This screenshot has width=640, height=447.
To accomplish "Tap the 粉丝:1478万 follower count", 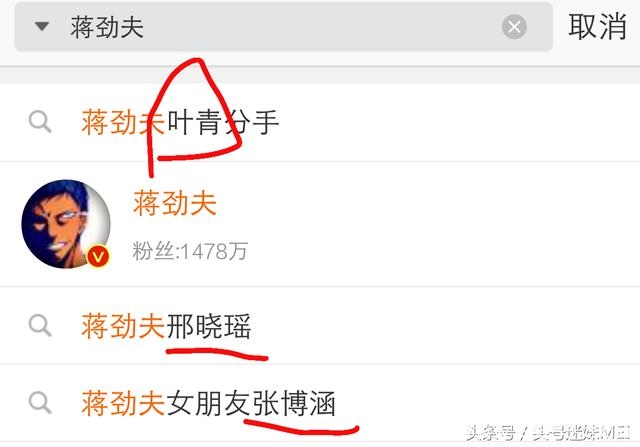I will click(x=190, y=251).
